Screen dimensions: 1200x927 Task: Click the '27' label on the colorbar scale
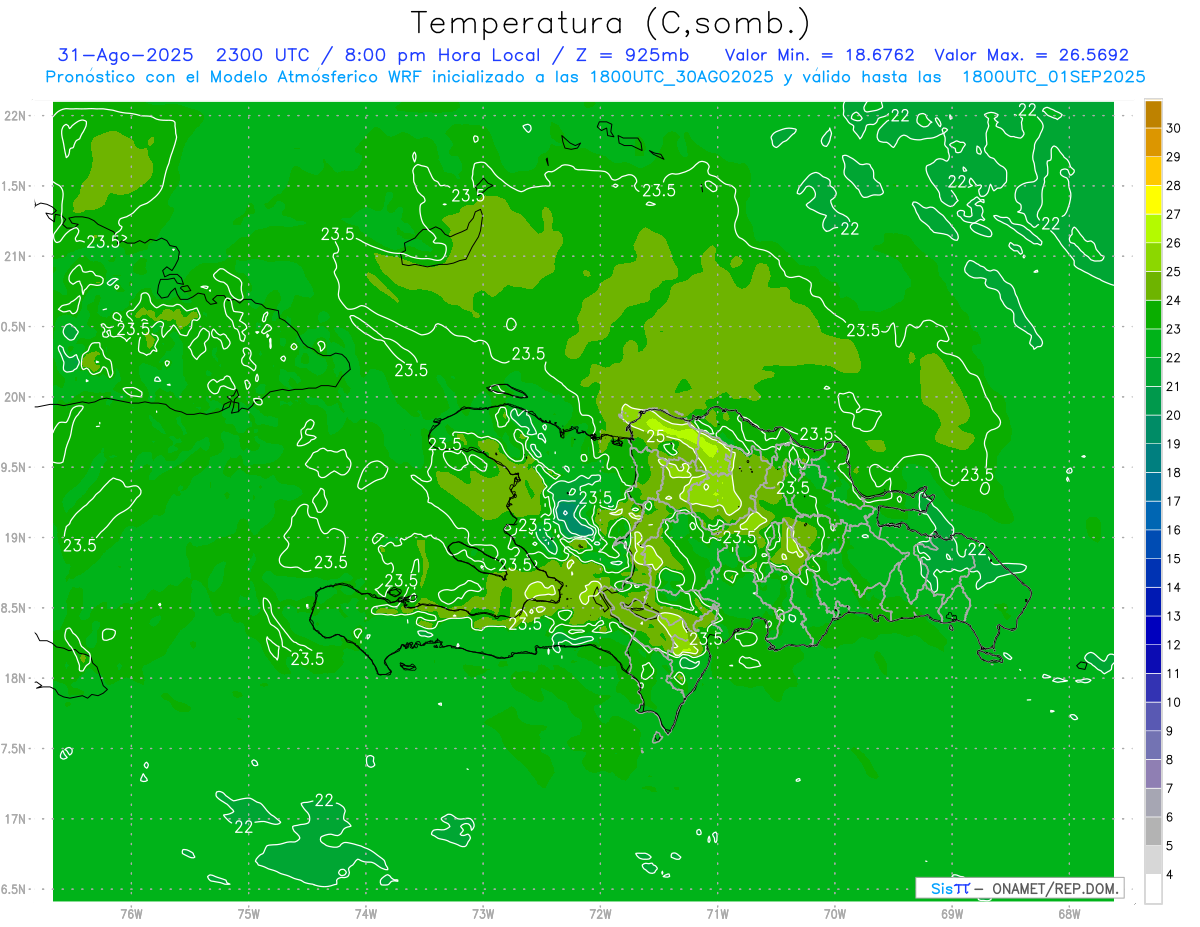tap(1173, 214)
